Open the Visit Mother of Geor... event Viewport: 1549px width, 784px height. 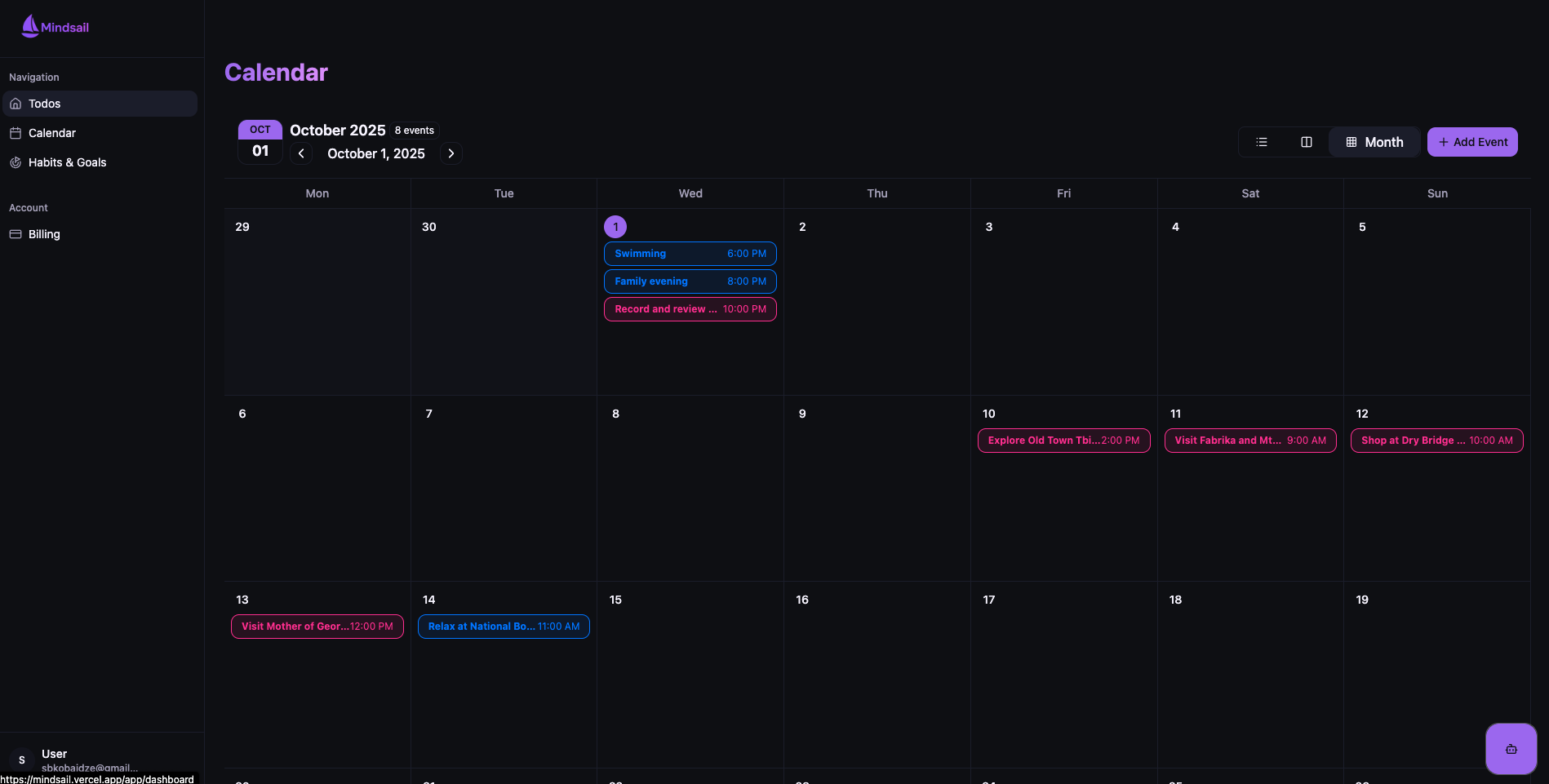pyautogui.click(x=317, y=627)
